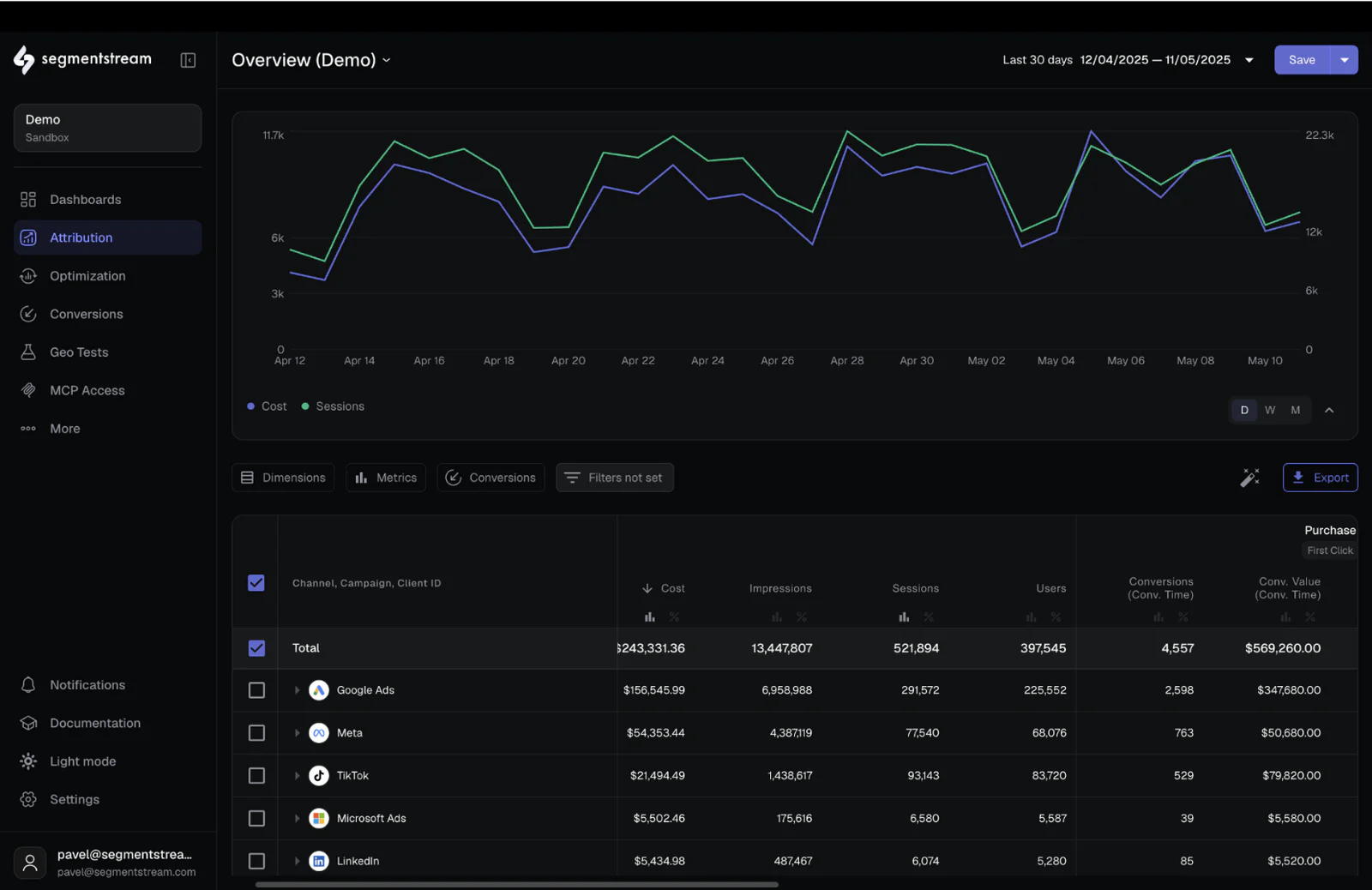Go to Dashboards in the sidebar
1372x890 pixels.
pyautogui.click(x=108, y=200)
